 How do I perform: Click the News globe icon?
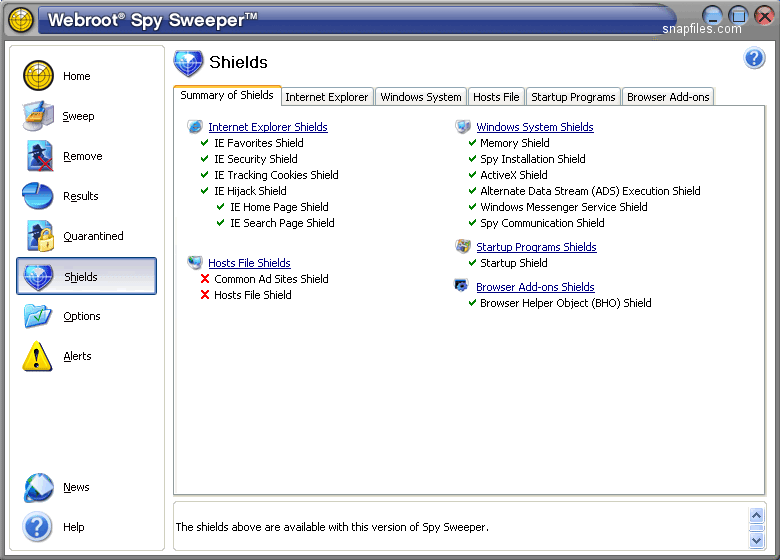click(38, 487)
